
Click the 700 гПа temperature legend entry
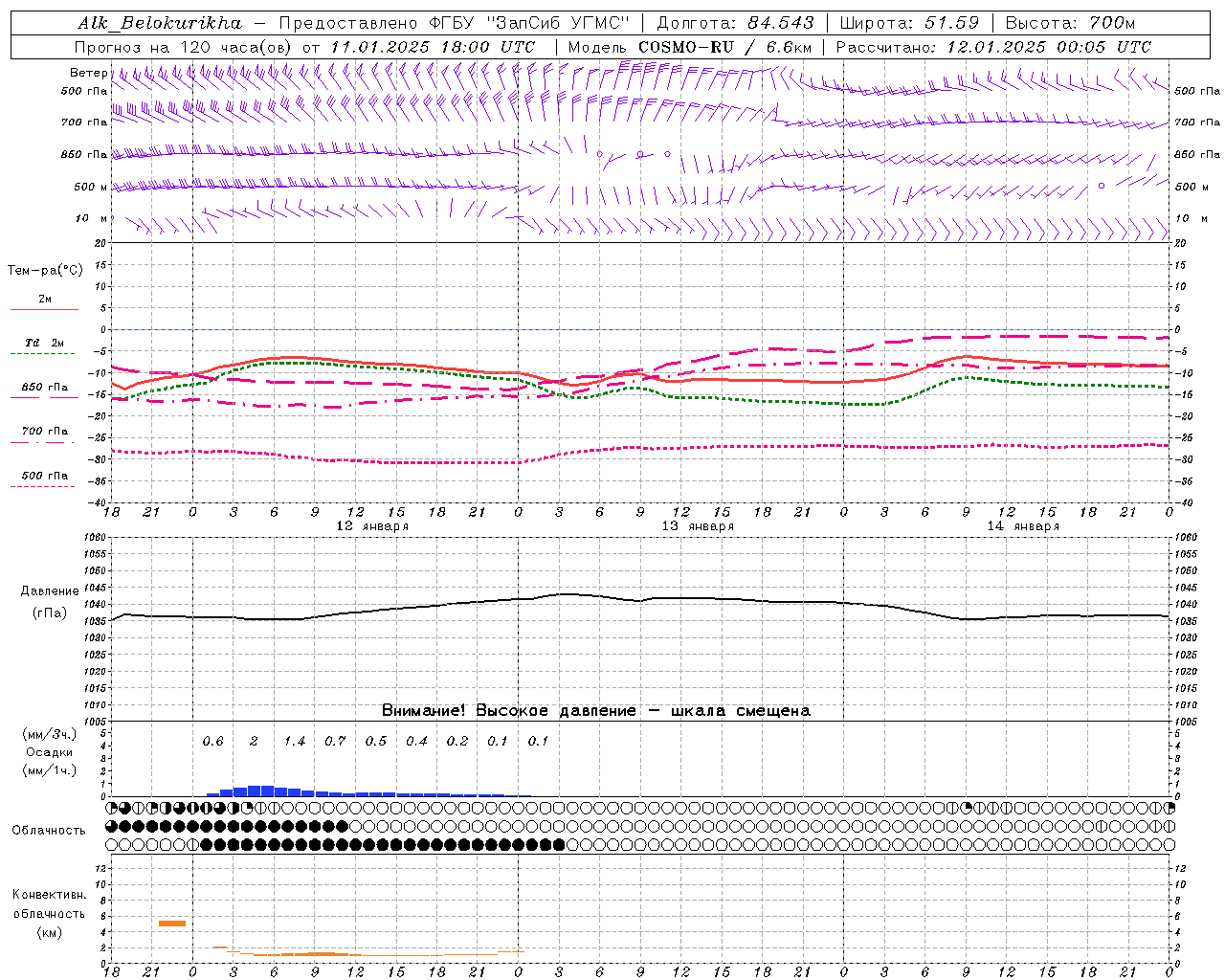click(x=44, y=432)
